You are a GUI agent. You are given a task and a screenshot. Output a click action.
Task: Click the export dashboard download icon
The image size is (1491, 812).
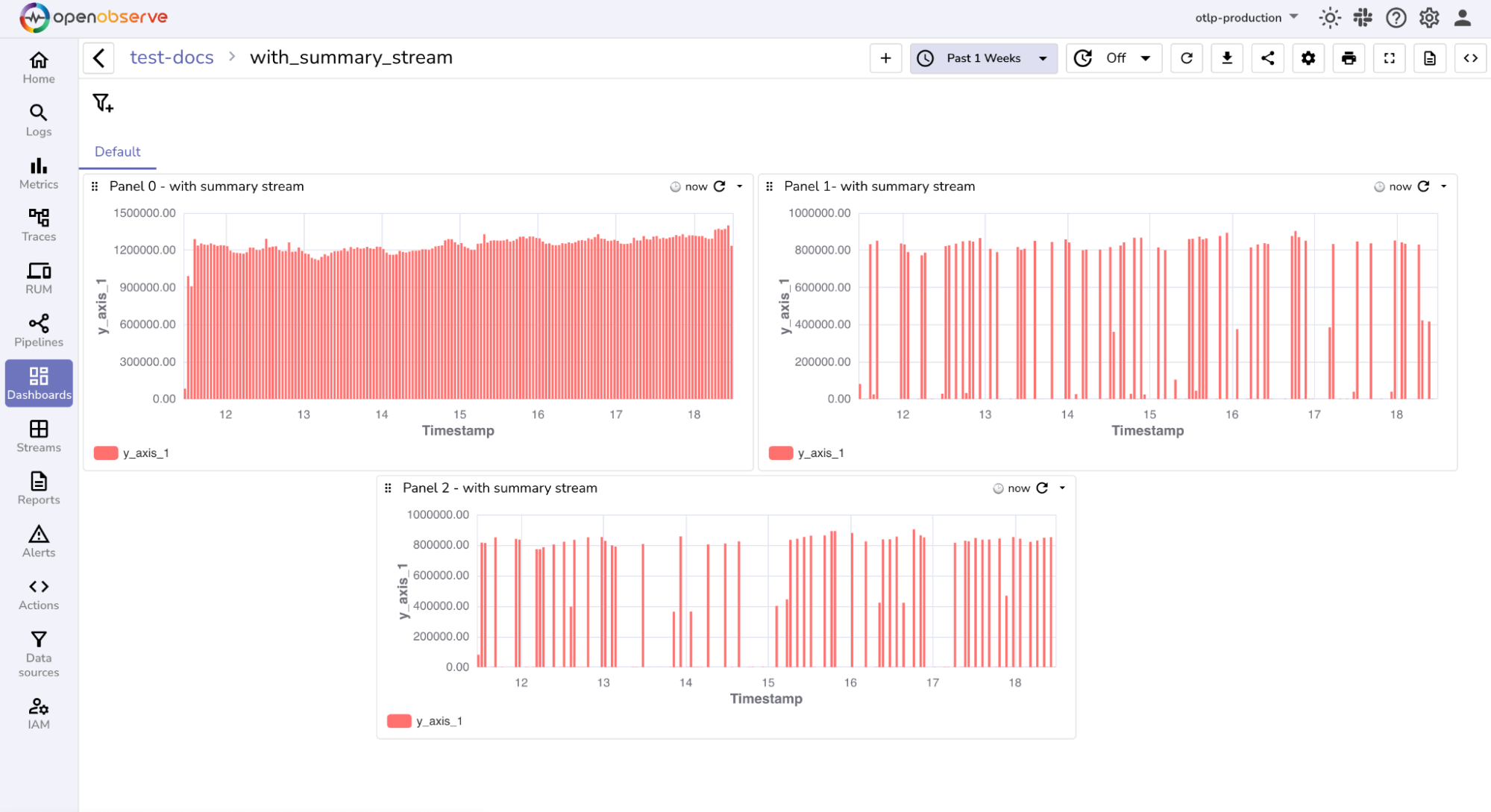point(1226,57)
